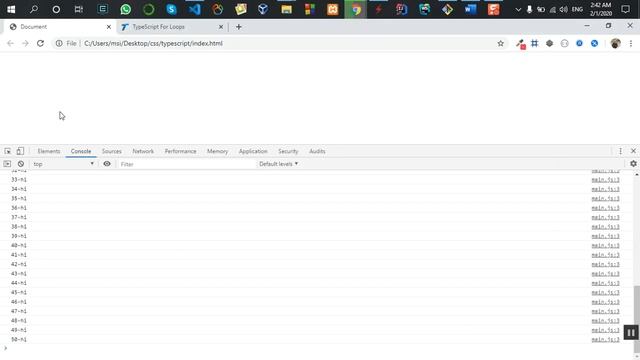
Task: Open main.js link for 40-hi row
Action: click(605, 245)
